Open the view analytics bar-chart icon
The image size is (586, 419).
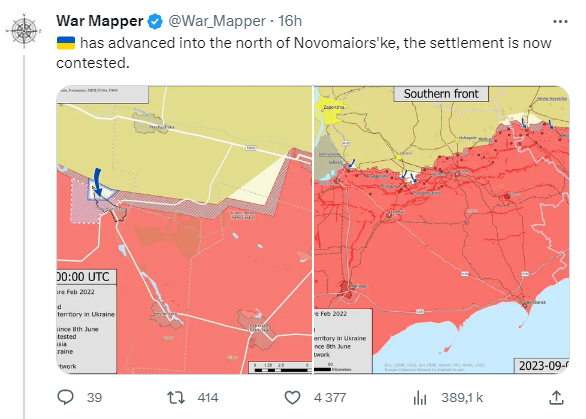tap(420, 397)
